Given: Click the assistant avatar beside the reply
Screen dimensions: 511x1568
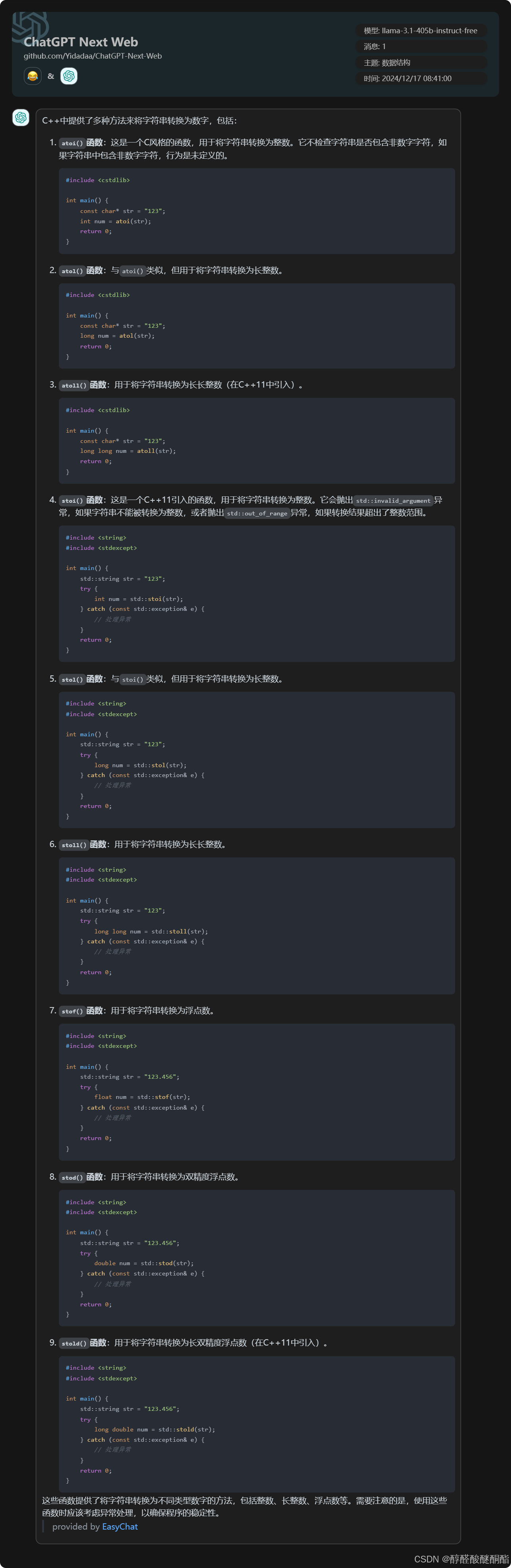Looking at the screenshot, I should click(x=21, y=118).
